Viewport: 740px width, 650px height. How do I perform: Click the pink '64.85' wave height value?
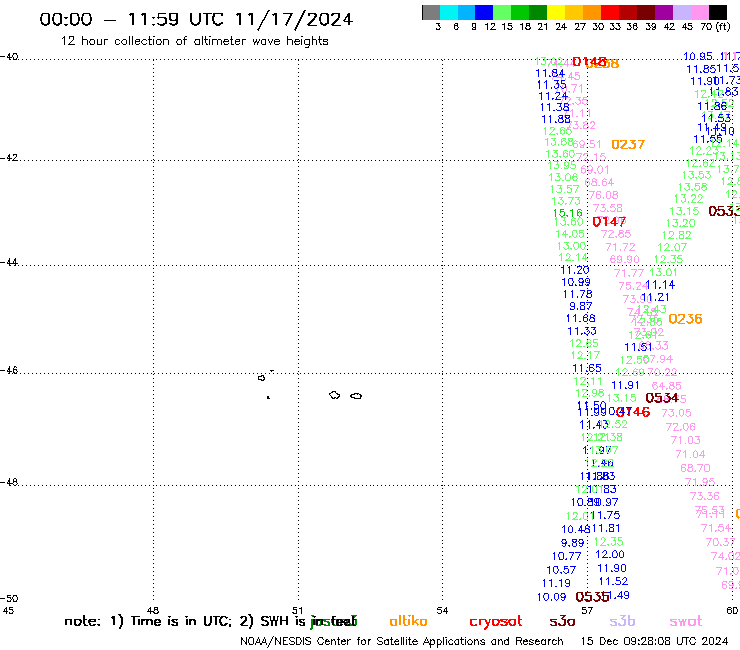(x=666, y=386)
